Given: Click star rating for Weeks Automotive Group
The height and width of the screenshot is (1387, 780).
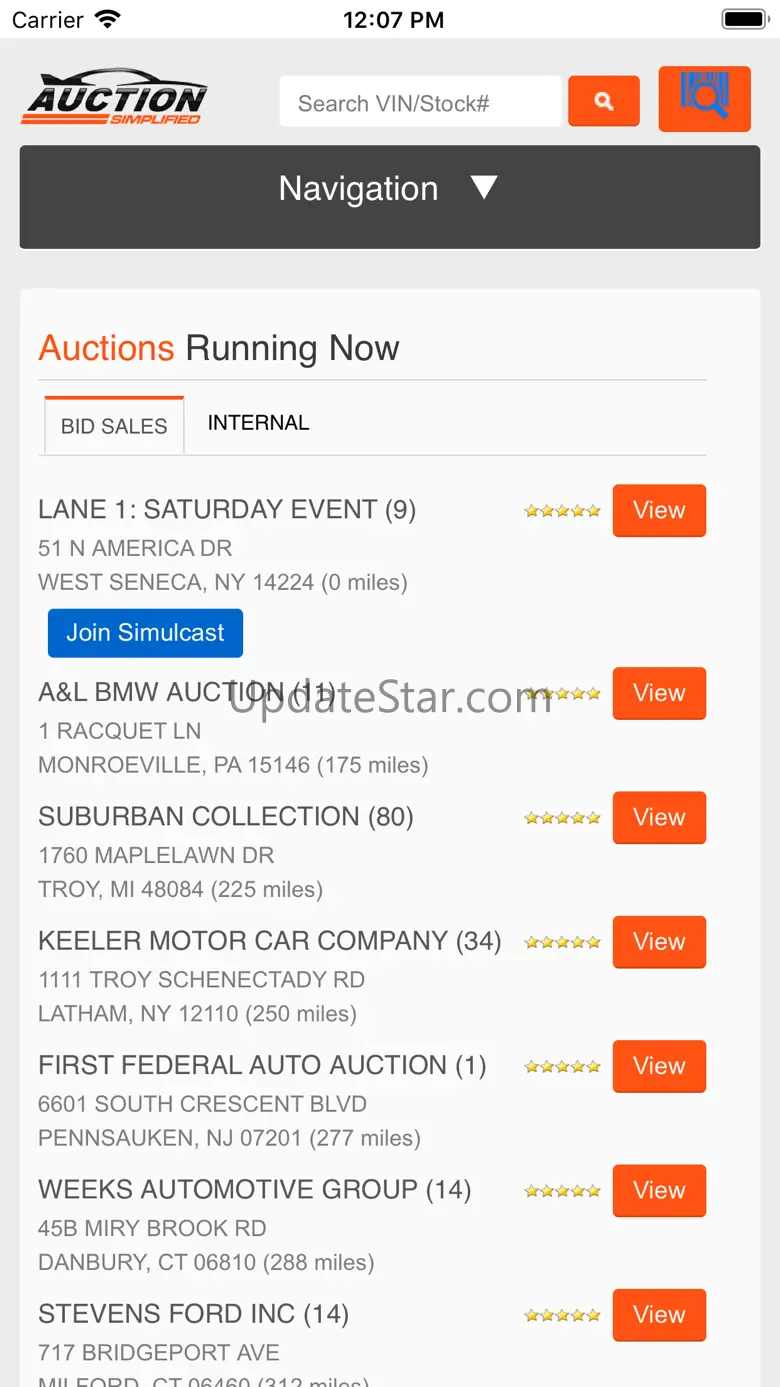Looking at the screenshot, I should pos(562,1191).
